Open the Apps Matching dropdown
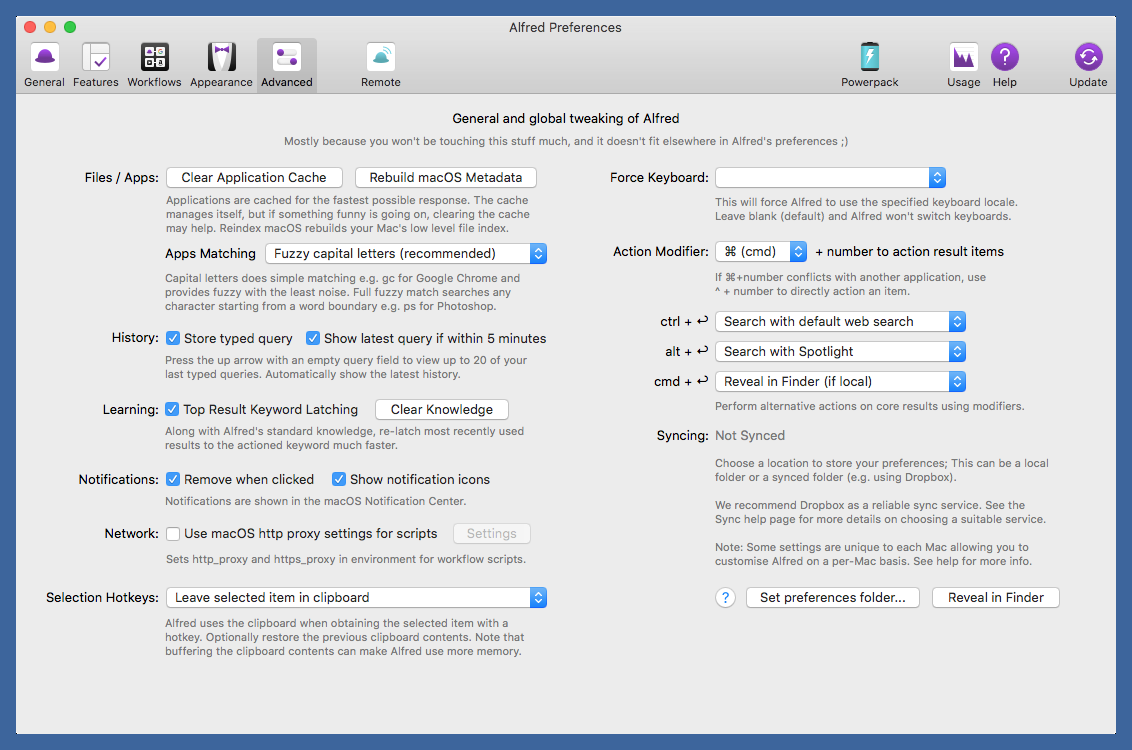The image size is (1132, 750). [x=406, y=253]
